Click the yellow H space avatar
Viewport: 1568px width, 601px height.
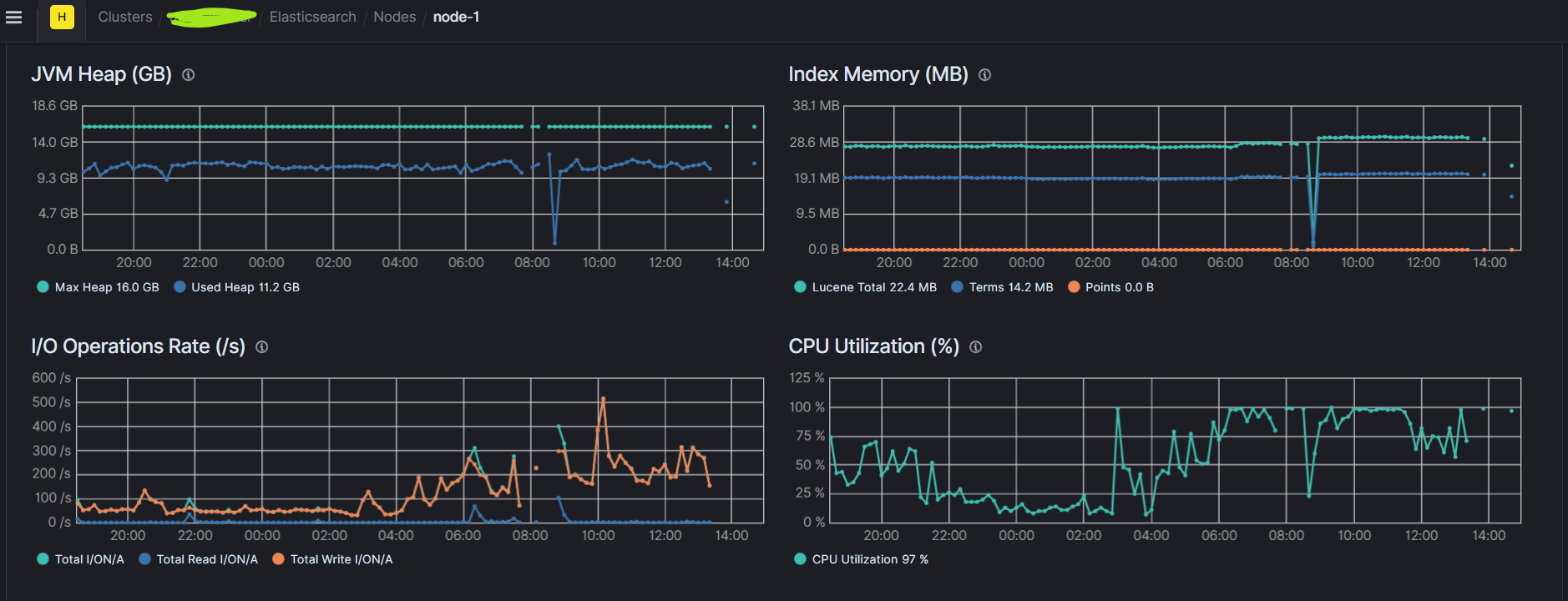point(62,17)
